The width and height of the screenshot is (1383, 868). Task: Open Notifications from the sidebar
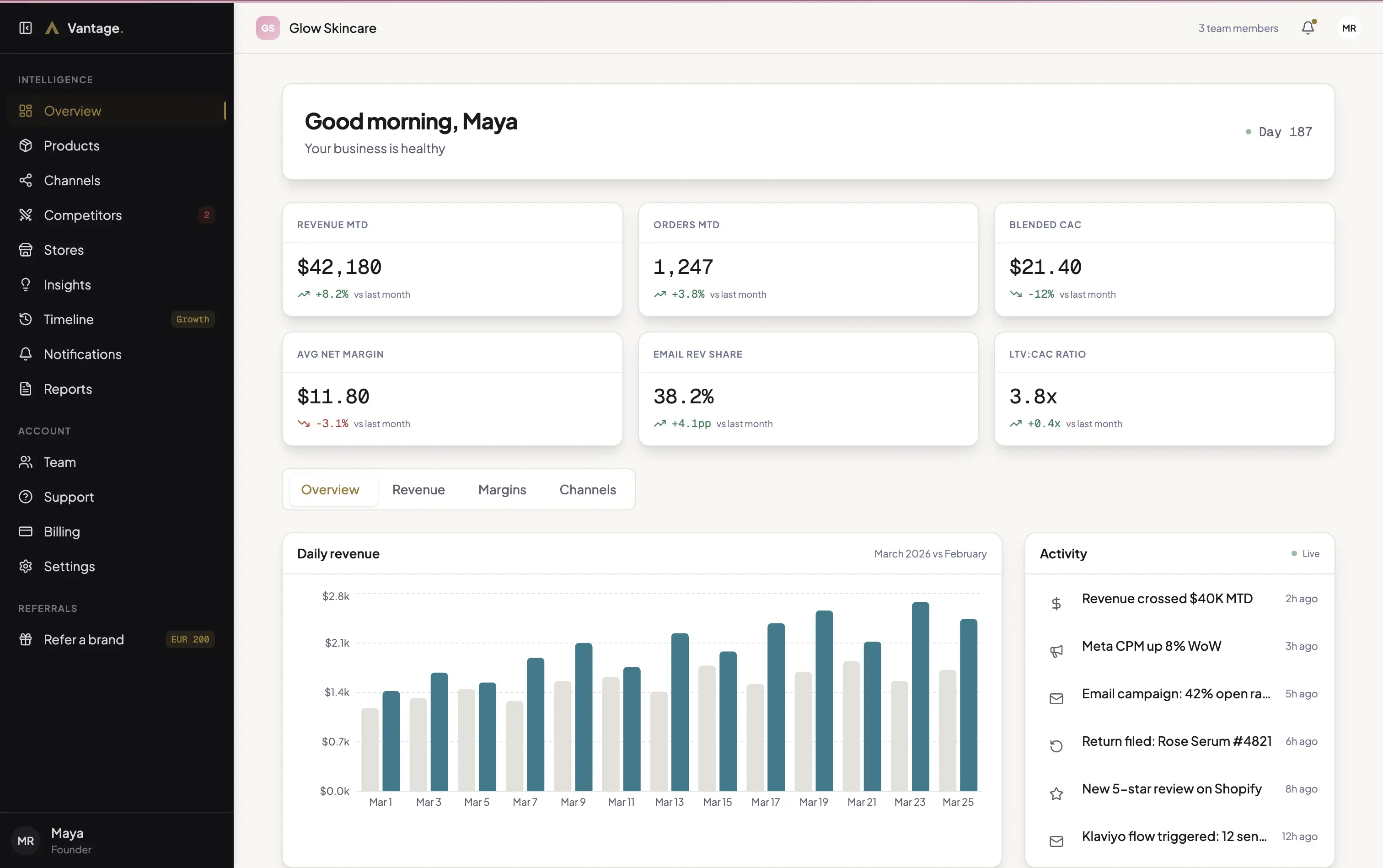coord(82,354)
